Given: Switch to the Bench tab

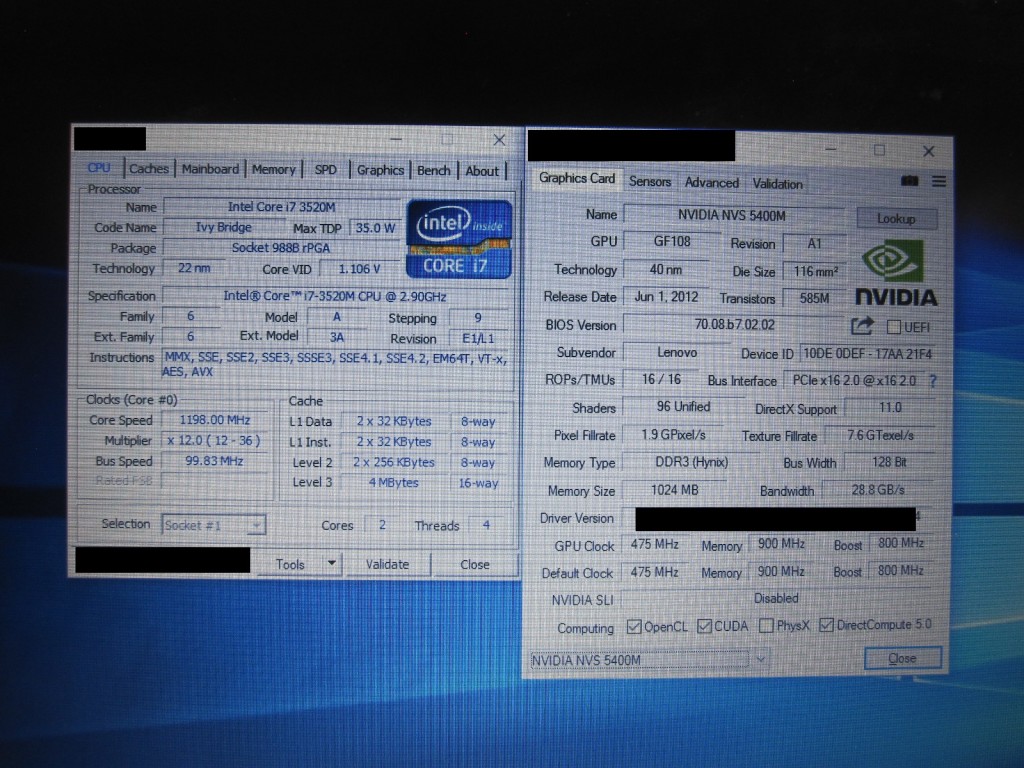Looking at the screenshot, I should pos(434,170).
